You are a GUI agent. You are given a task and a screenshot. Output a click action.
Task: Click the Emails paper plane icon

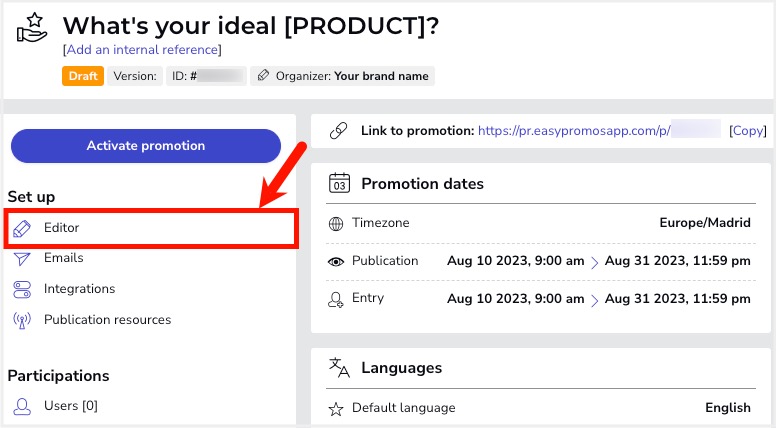[22, 259]
